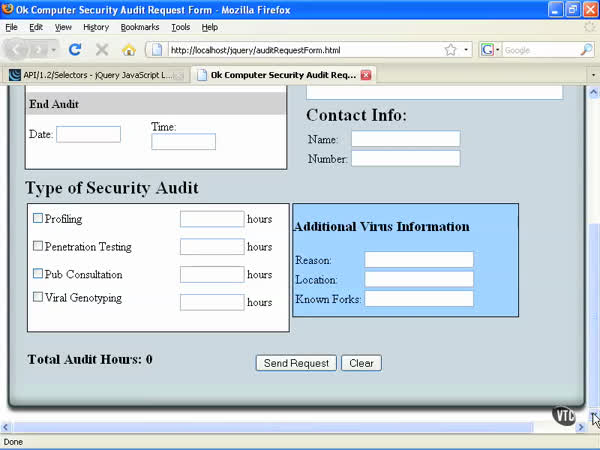The height and width of the screenshot is (450, 600).
Task: Click the Stop loading icon
Action: pyautogui.click(x=102, y=49)
